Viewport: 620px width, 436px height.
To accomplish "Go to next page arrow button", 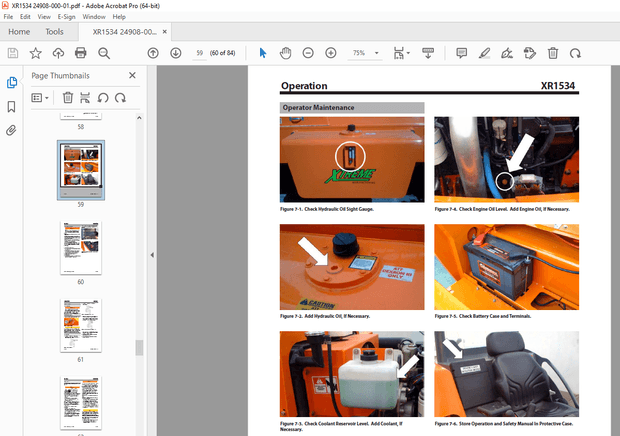I will coord(176,53).
